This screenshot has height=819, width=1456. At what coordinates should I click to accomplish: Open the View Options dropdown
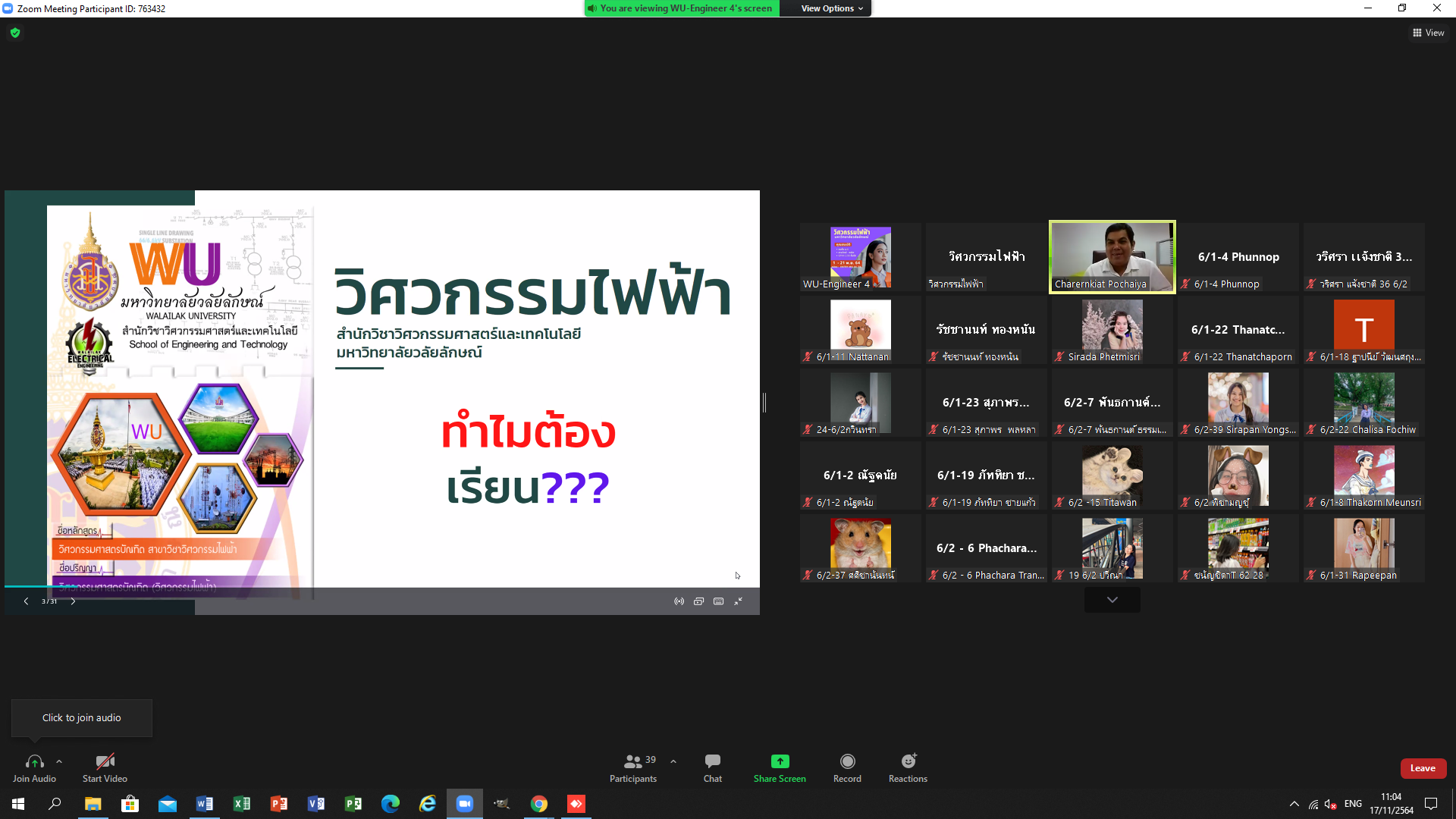[832, 8]
